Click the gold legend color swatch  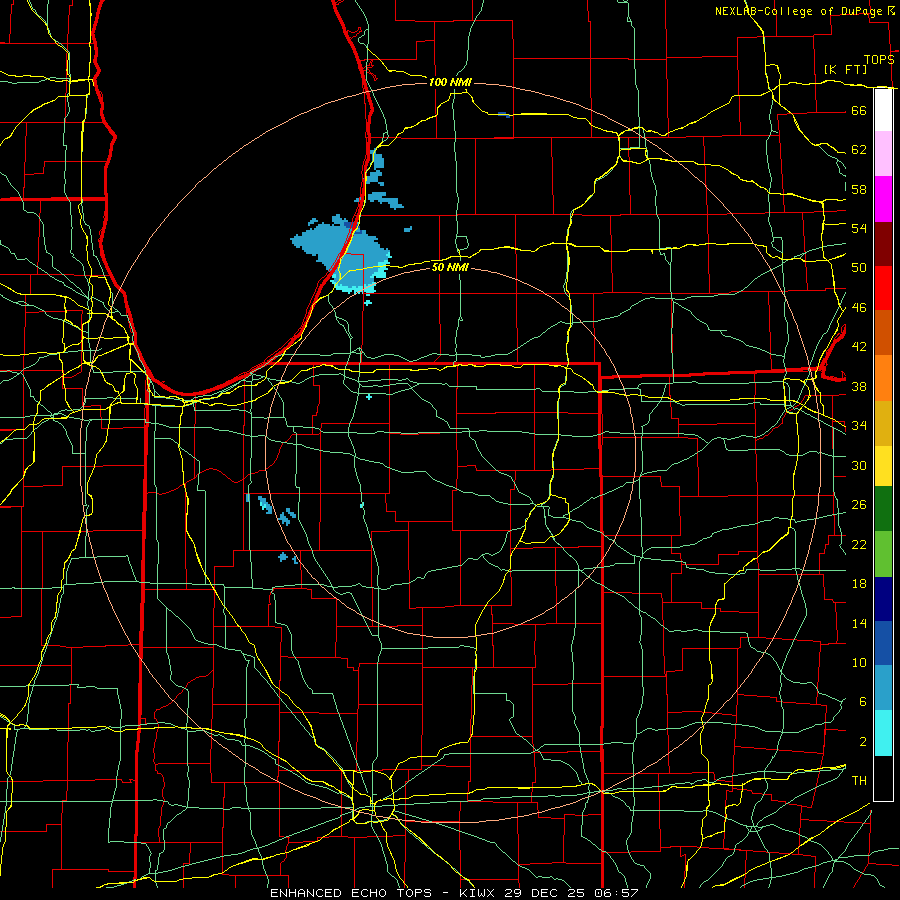[883, 423]
